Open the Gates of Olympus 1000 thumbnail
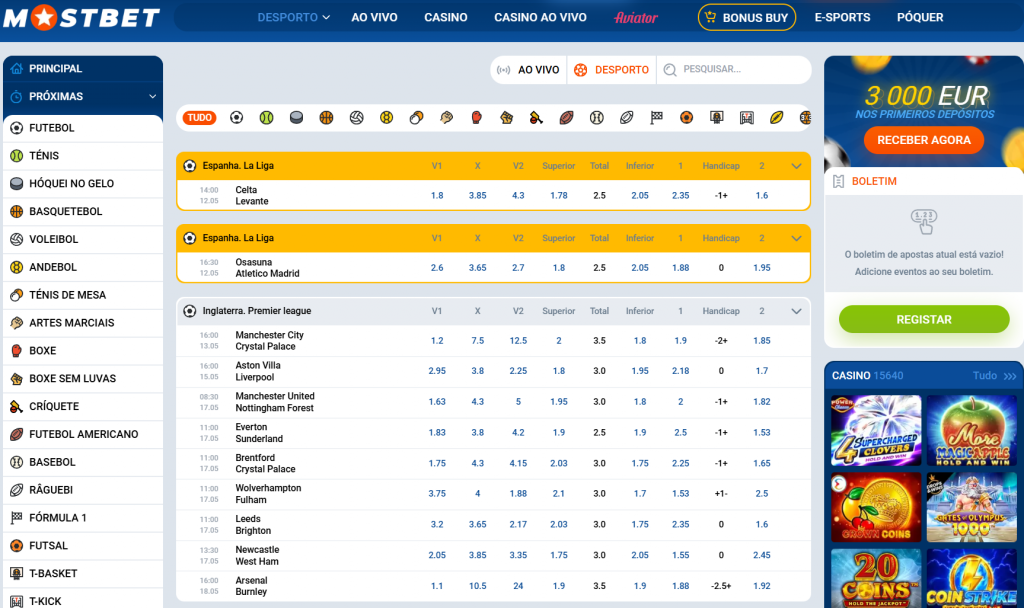The image size is (1024, 608). click(972, 507)
